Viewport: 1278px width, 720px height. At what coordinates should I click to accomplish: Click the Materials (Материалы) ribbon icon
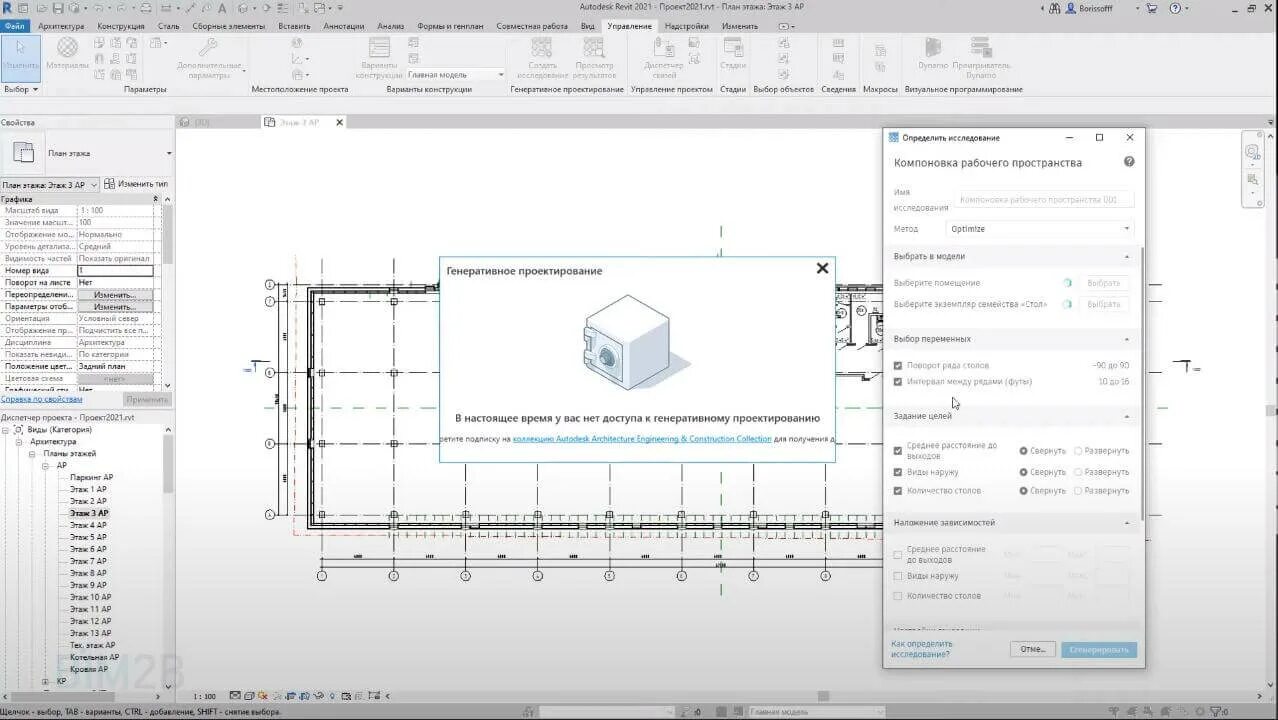coord(67,48)
